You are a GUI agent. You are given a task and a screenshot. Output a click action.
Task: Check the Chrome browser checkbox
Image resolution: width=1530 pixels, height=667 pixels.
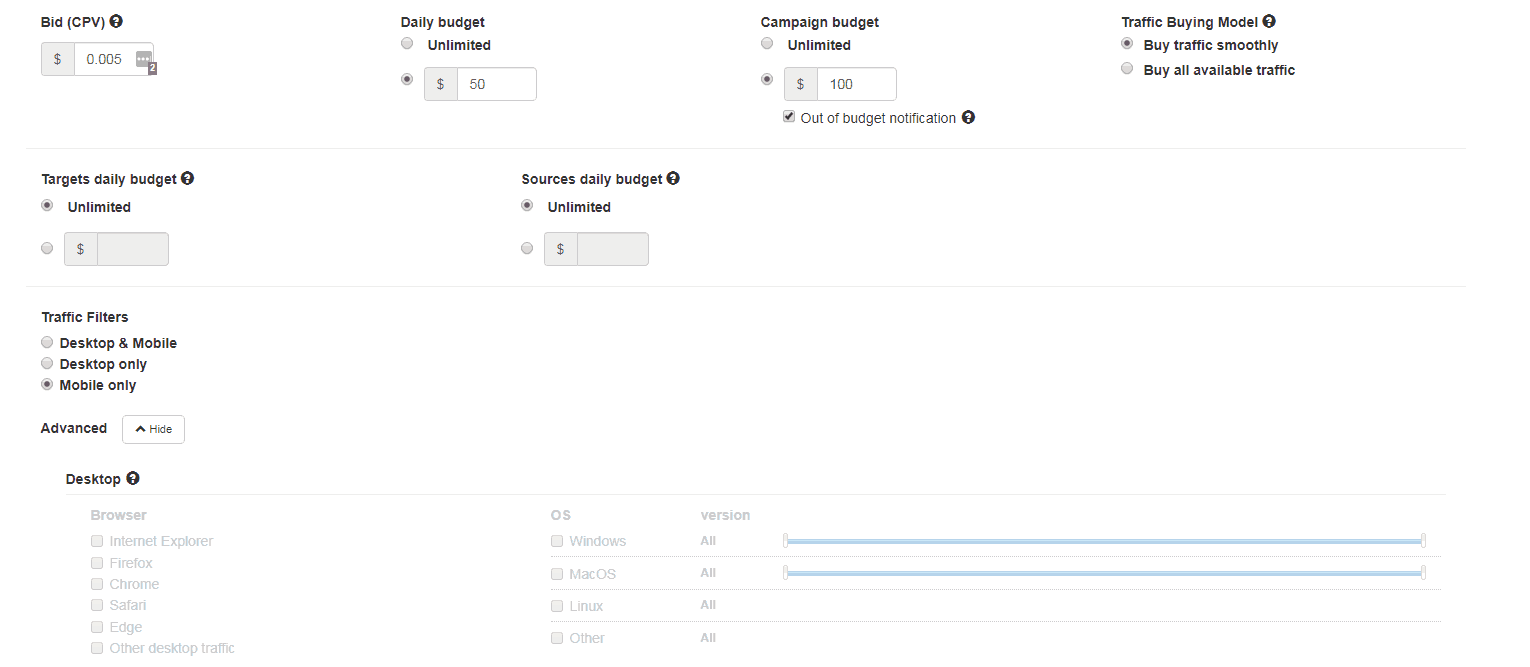point(97,584)
